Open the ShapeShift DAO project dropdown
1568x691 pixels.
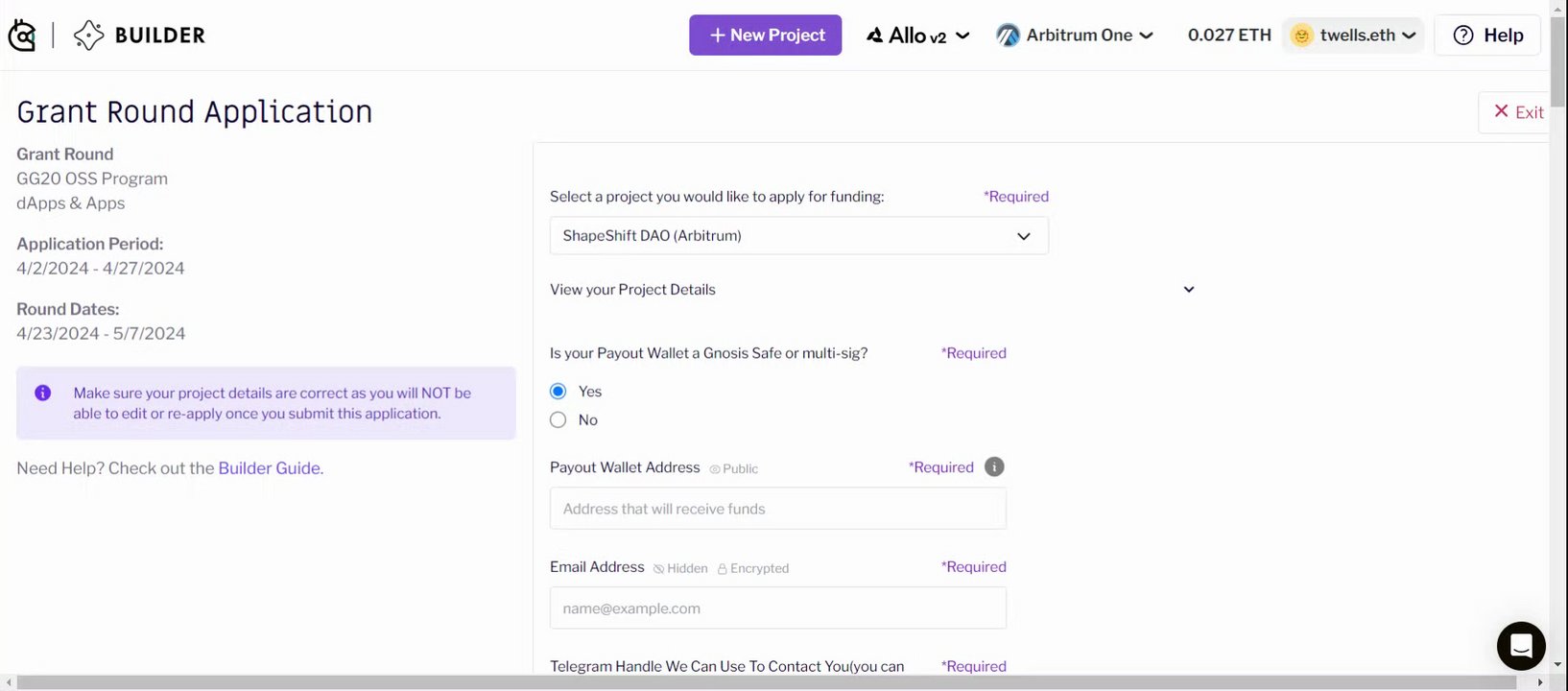click(798, 236)
